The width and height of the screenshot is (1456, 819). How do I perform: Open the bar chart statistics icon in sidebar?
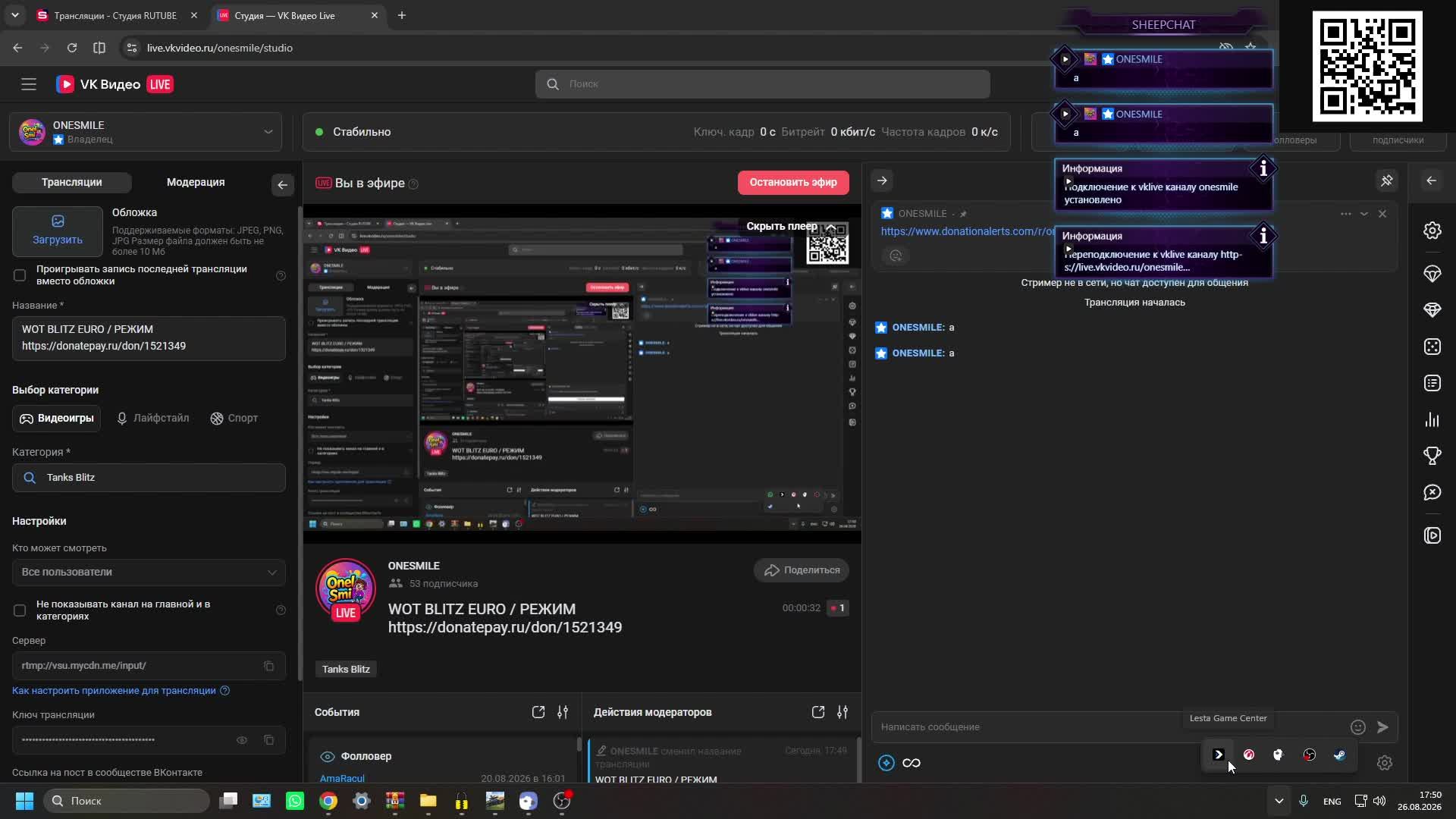(1432, 419)
